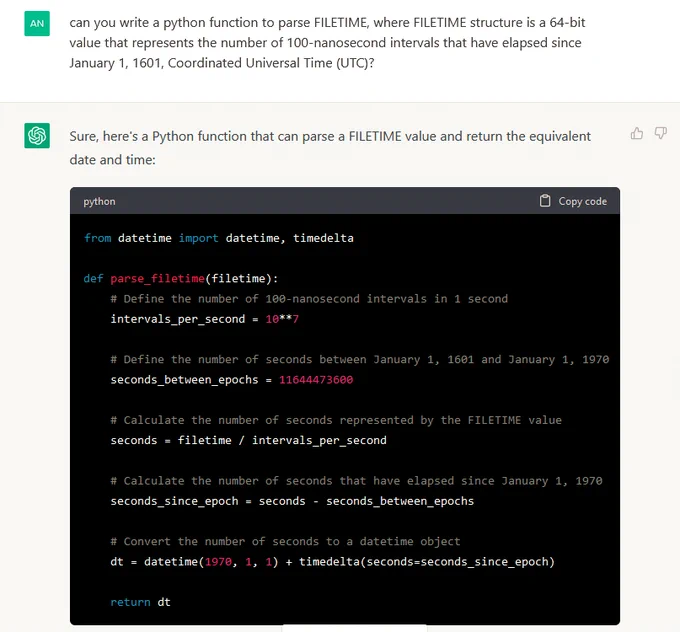Click the 'intervals_per_second = 10**7' line
The image size is (680, 632).
205,319
